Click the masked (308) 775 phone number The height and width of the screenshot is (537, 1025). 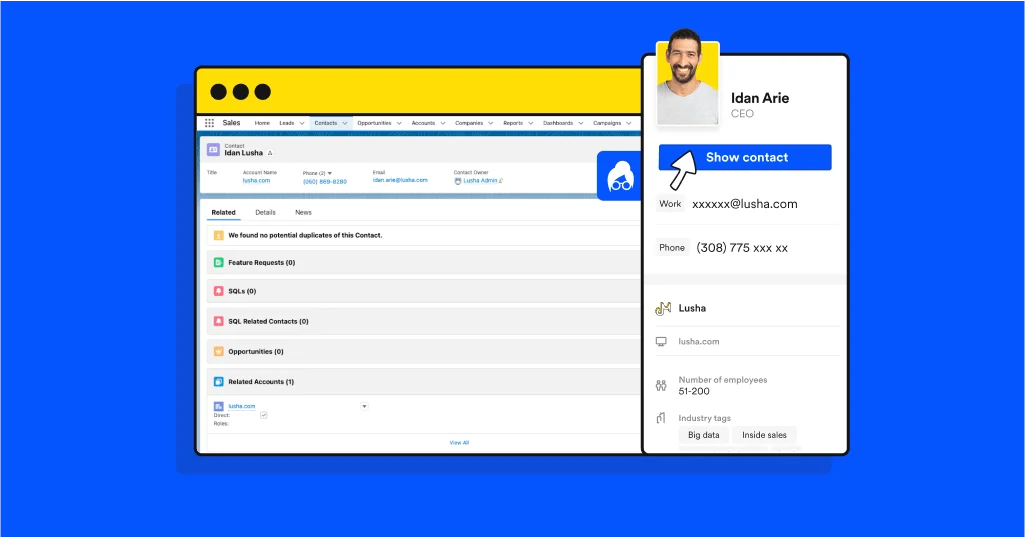click(x=742, y=248)
